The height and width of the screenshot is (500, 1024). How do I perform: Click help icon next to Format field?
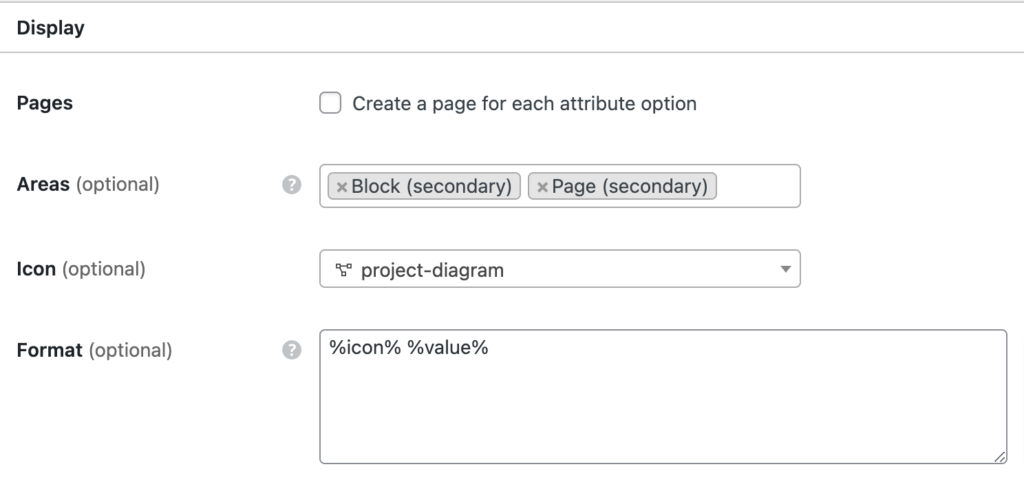tap(292, 350)
